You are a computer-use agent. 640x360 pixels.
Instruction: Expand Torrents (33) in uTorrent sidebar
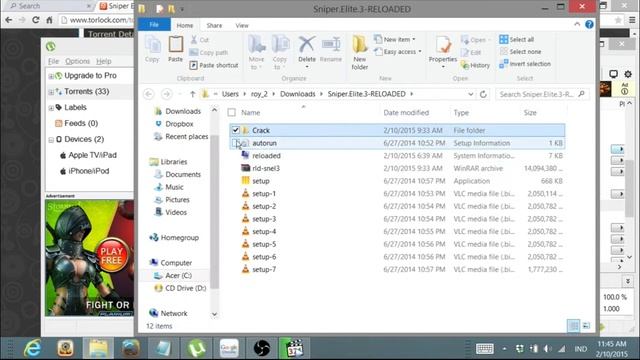pyautogui.click(x=51, y=91)
